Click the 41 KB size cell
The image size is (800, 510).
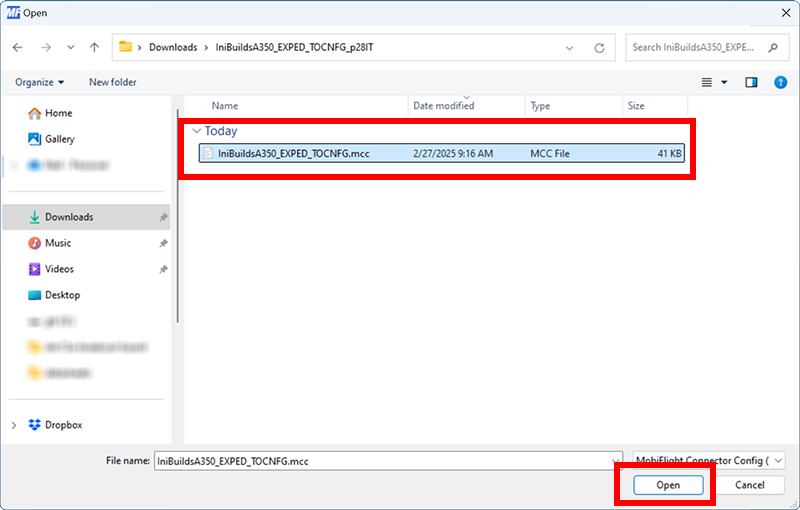(669, 154)
